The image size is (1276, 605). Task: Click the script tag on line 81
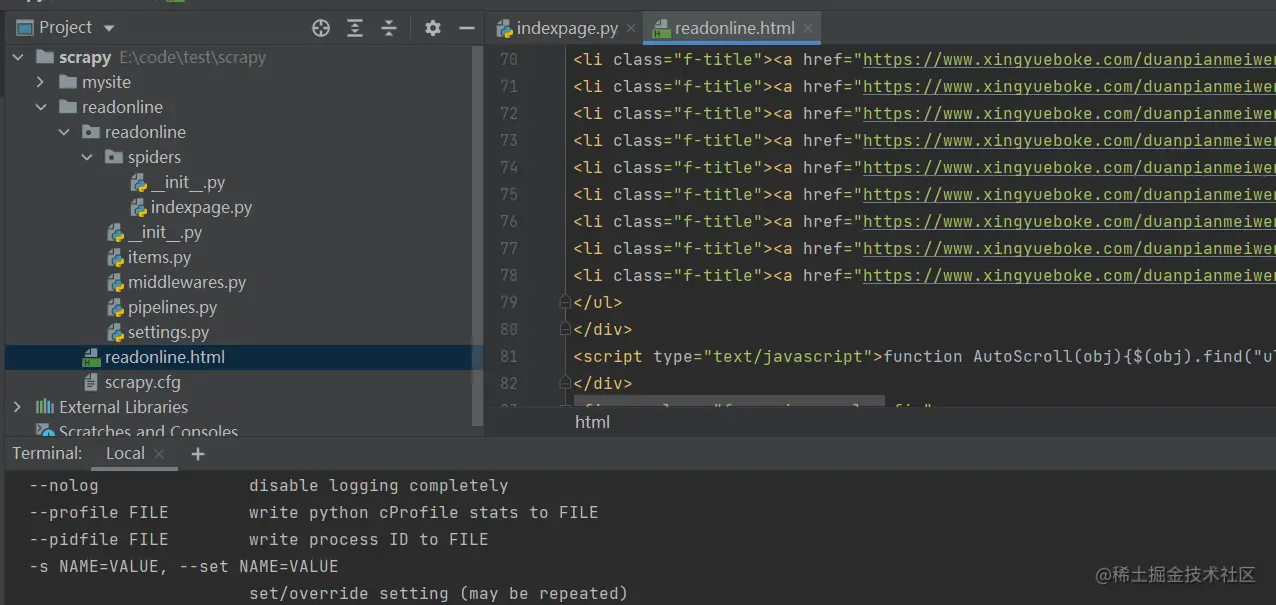click(728, 356)
